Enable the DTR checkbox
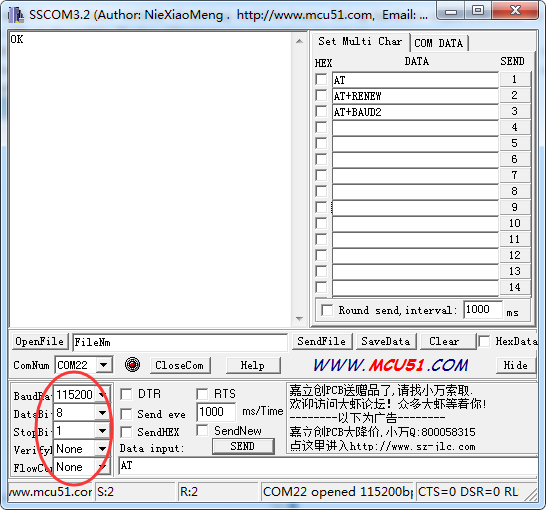546x510 pixels. 126,394
